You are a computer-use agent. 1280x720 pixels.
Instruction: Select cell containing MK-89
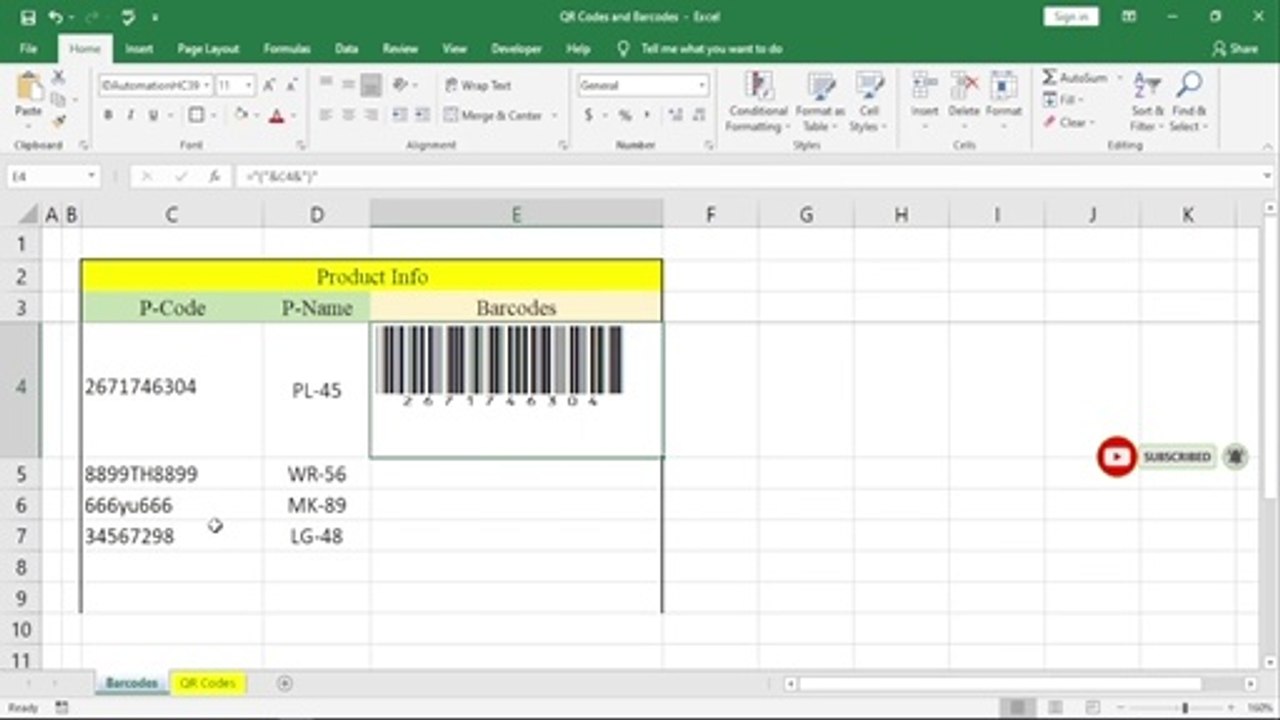(317, 505)
